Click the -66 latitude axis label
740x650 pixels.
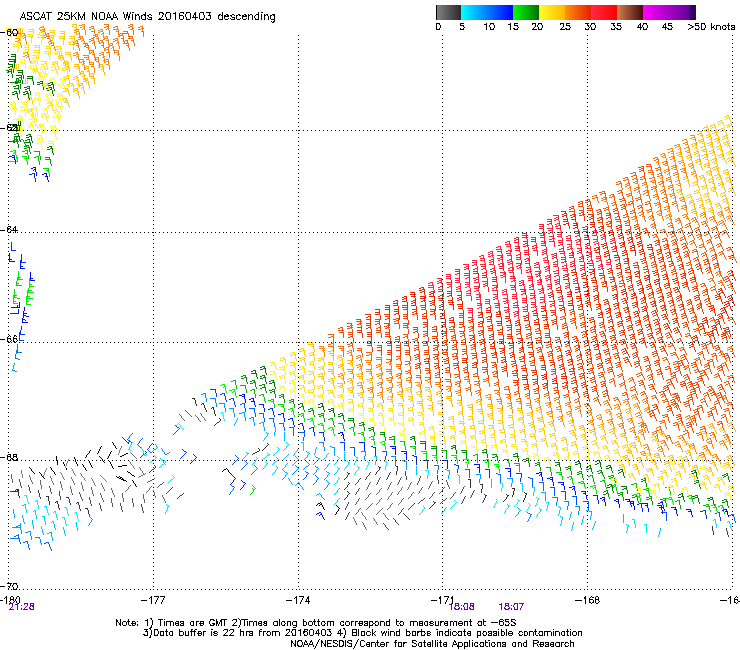[x=9, y=339]
